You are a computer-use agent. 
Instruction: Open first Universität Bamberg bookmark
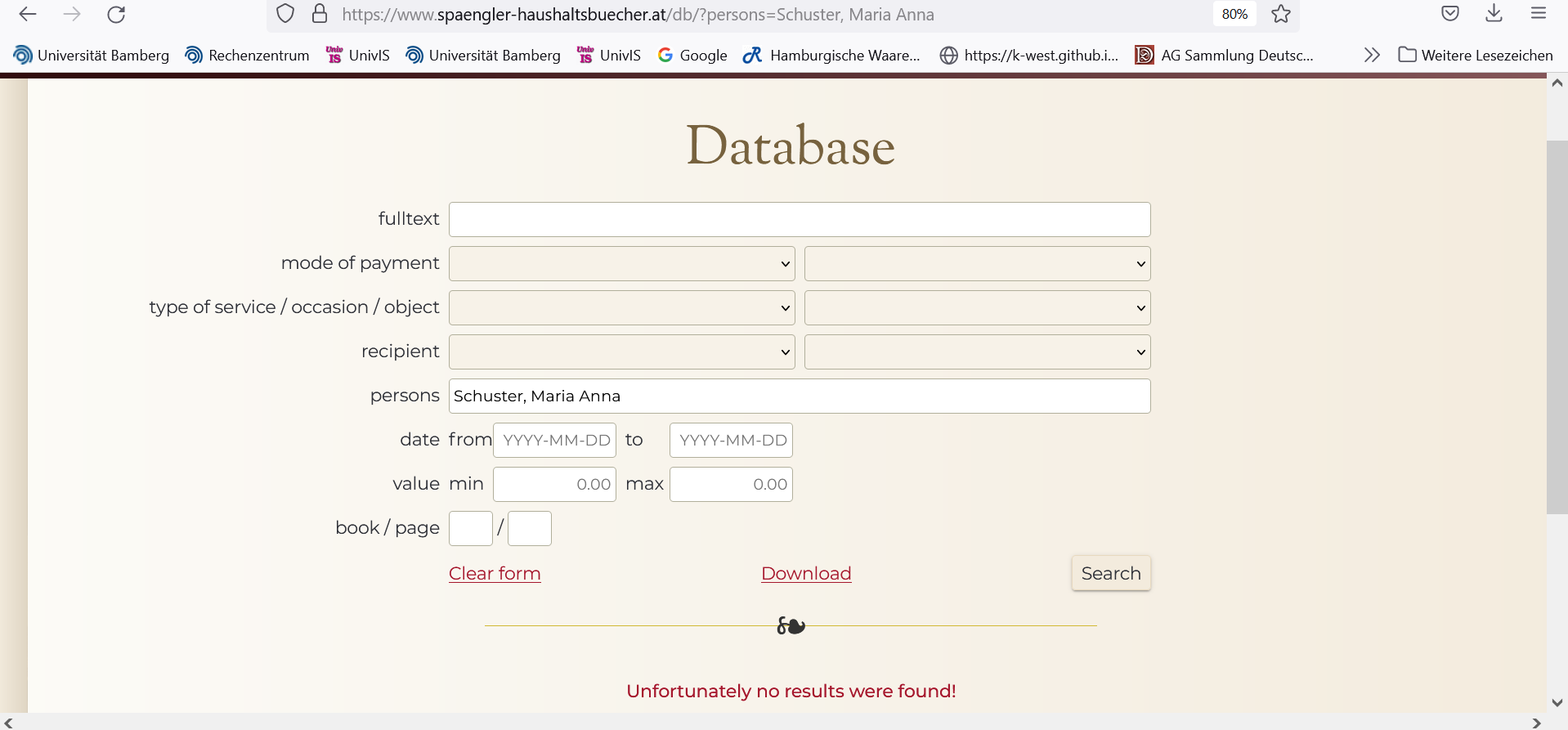coord(92,55)
